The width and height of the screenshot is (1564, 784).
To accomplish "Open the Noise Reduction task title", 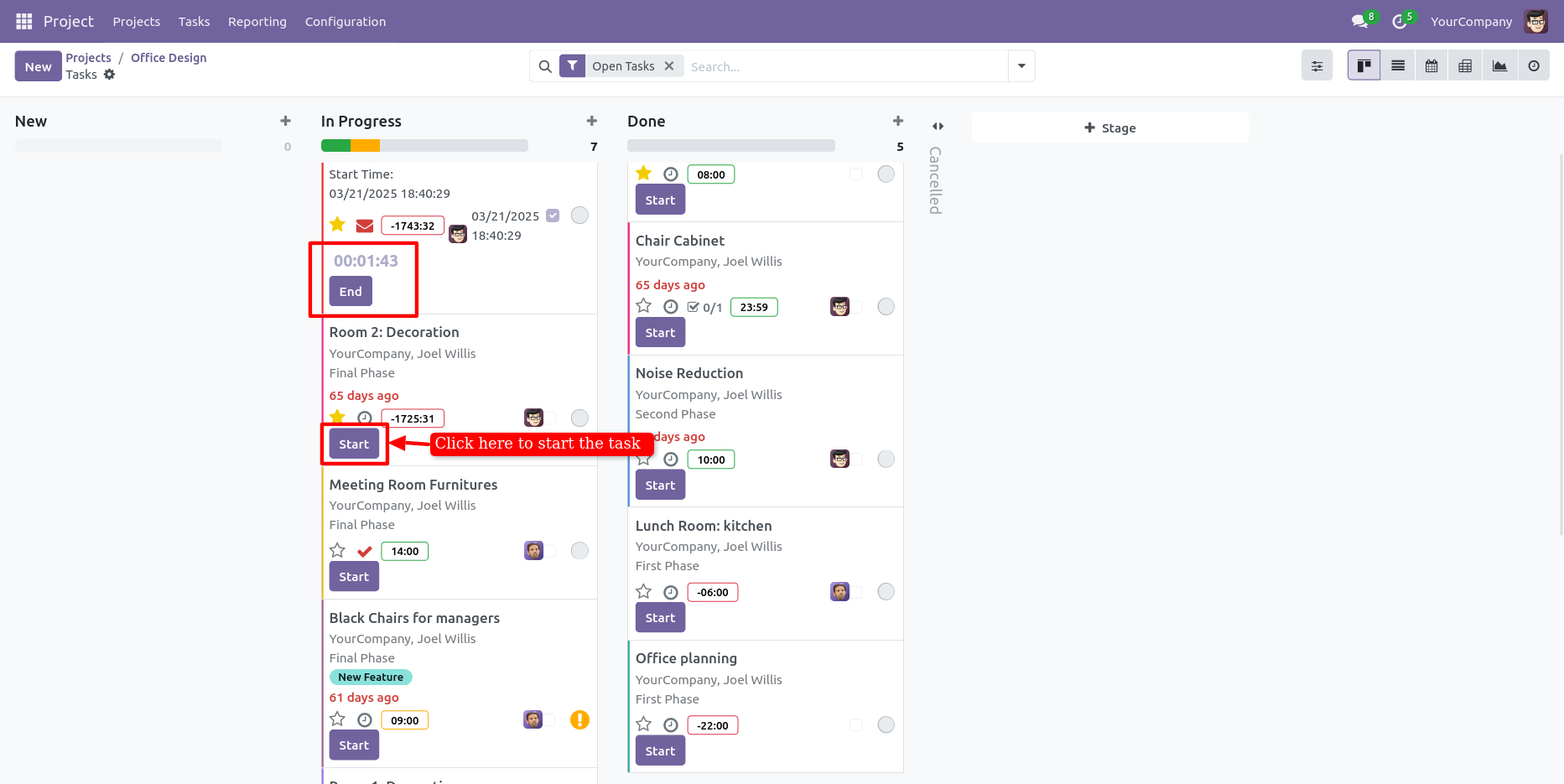I will [689, 373].
